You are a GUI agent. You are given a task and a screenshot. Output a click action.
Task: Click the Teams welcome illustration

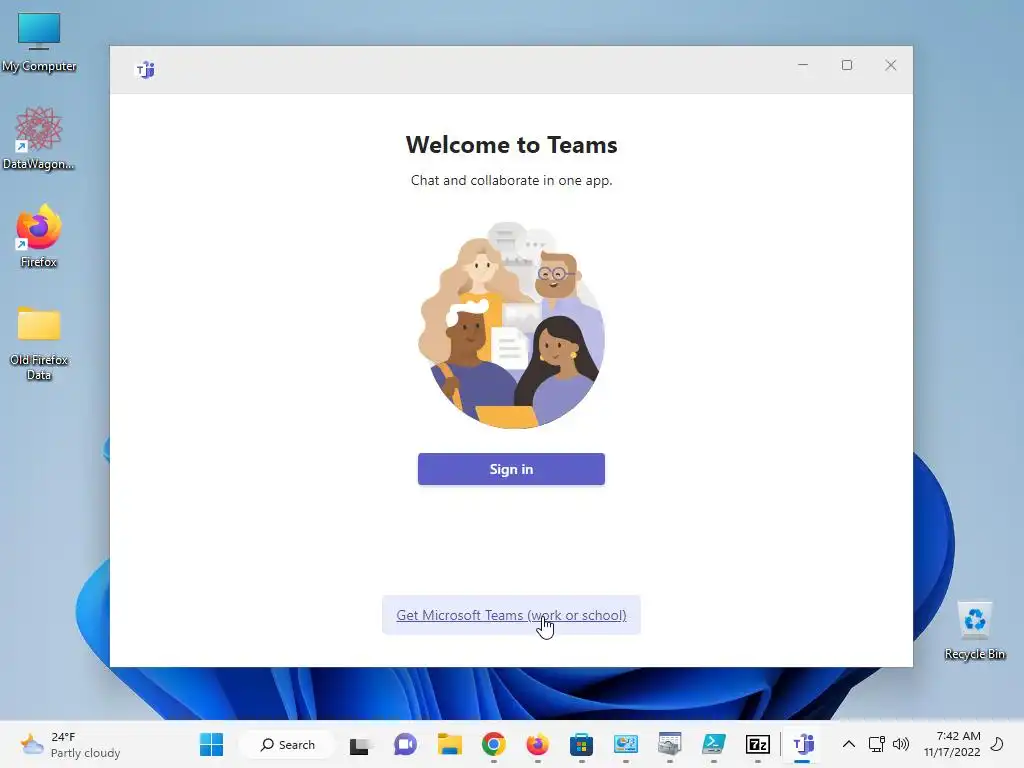pyautogui.click(x=511, y=325)
